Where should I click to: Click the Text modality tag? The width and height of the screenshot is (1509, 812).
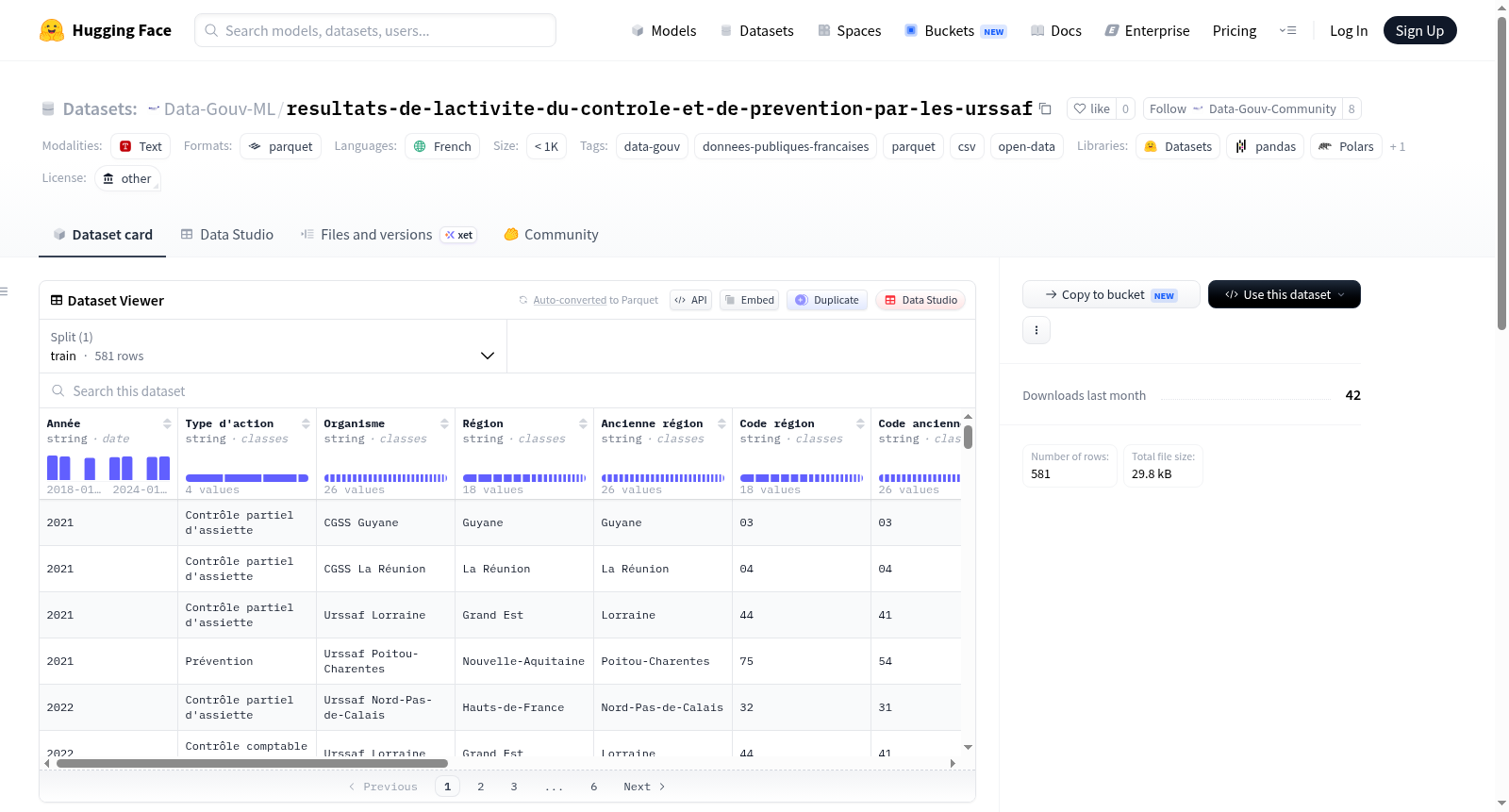click(141, 146)
